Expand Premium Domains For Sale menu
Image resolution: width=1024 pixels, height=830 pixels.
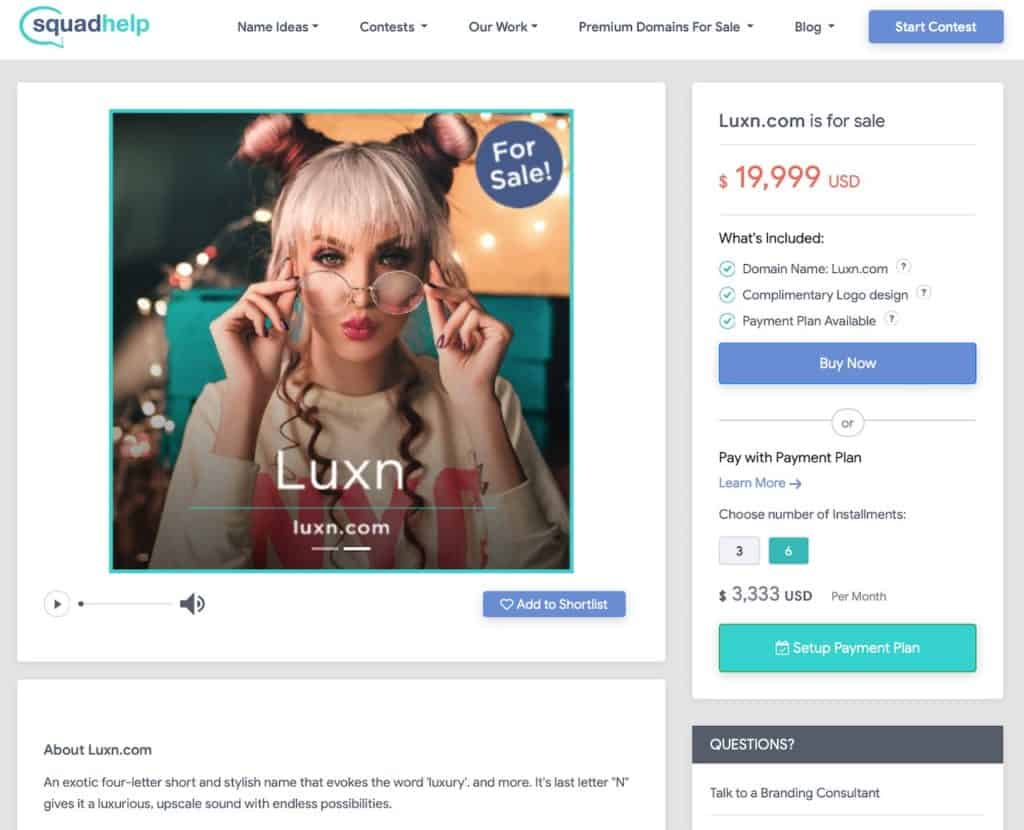coord(666,27)
